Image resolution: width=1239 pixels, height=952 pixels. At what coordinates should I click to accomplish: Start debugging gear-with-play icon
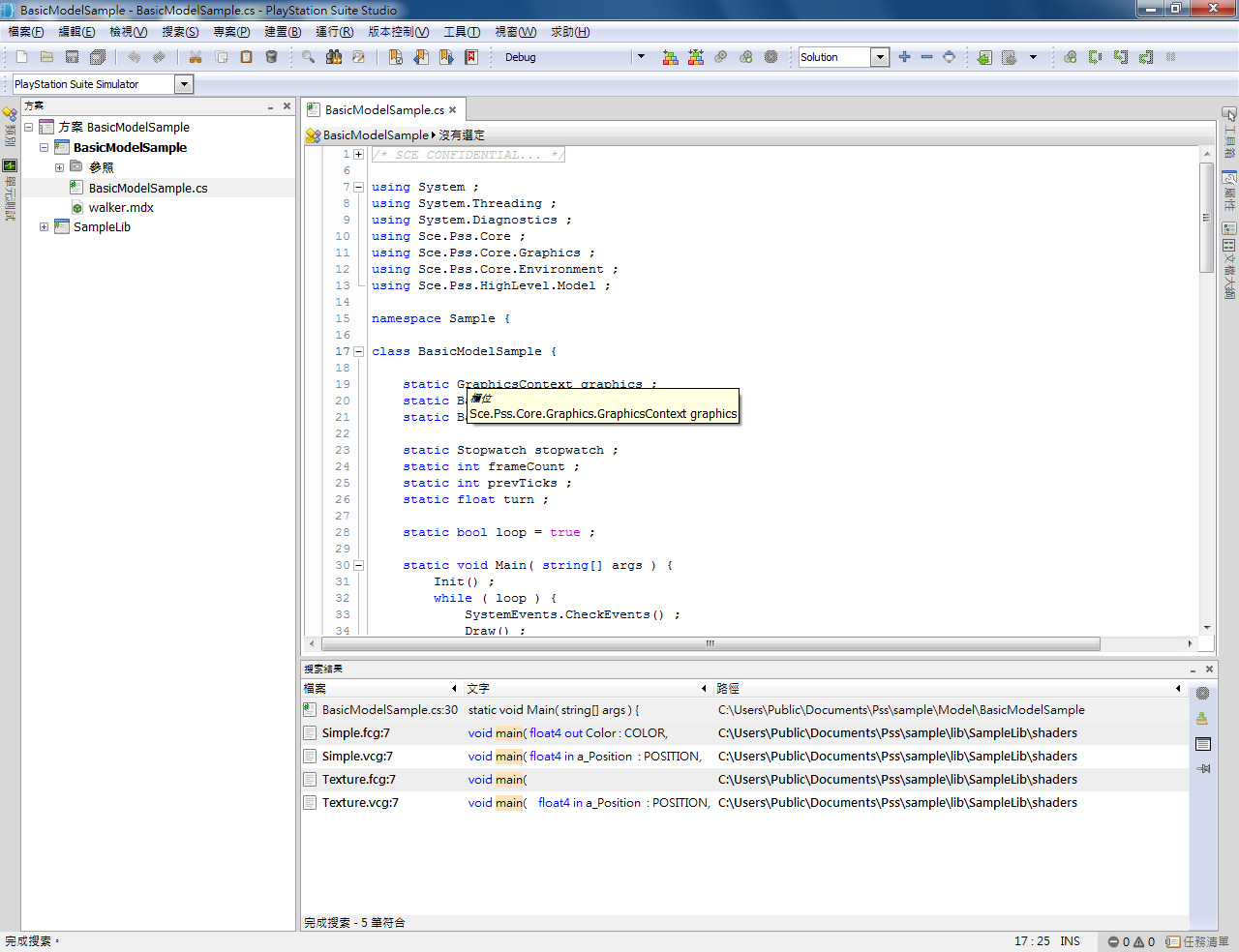[745, 57]
